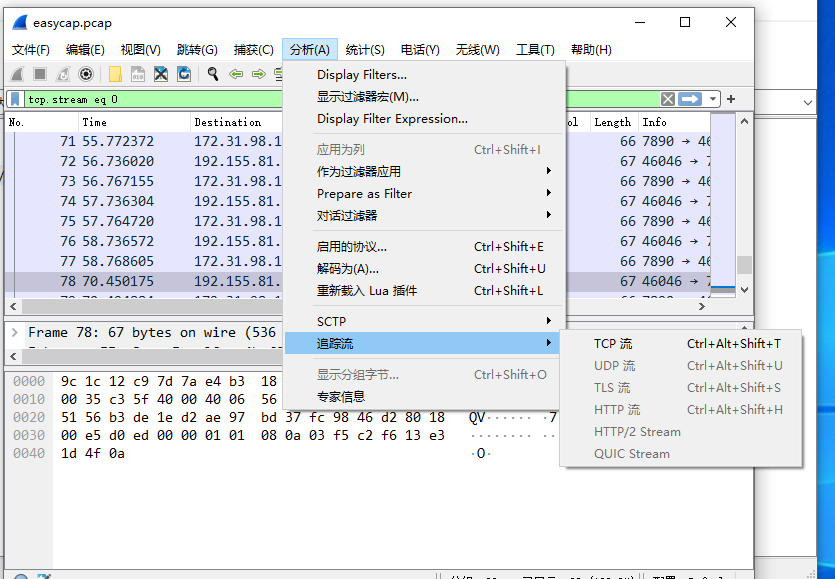Click the packet list scroll up arrow

coord(744,121)
